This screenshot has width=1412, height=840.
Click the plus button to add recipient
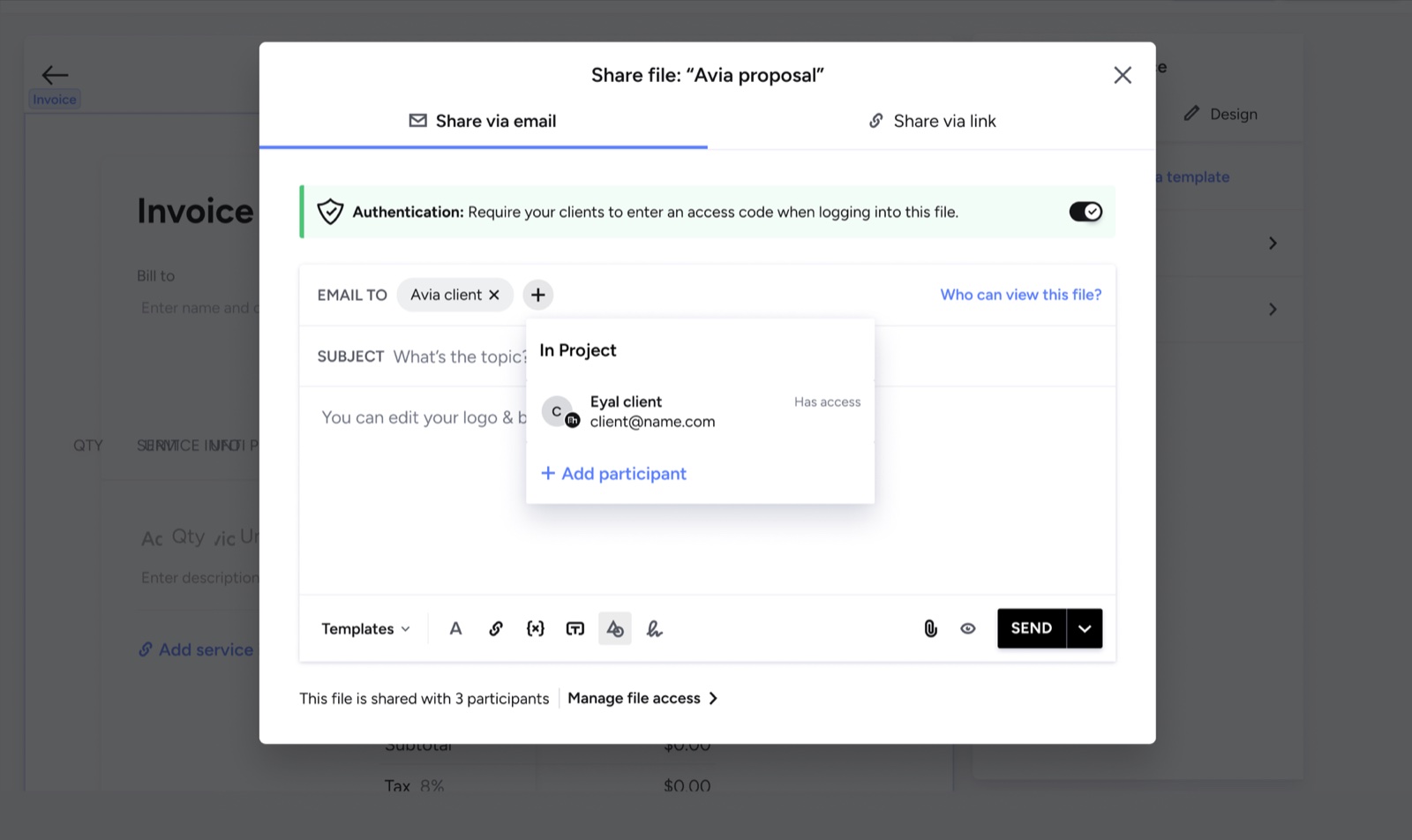538,295
